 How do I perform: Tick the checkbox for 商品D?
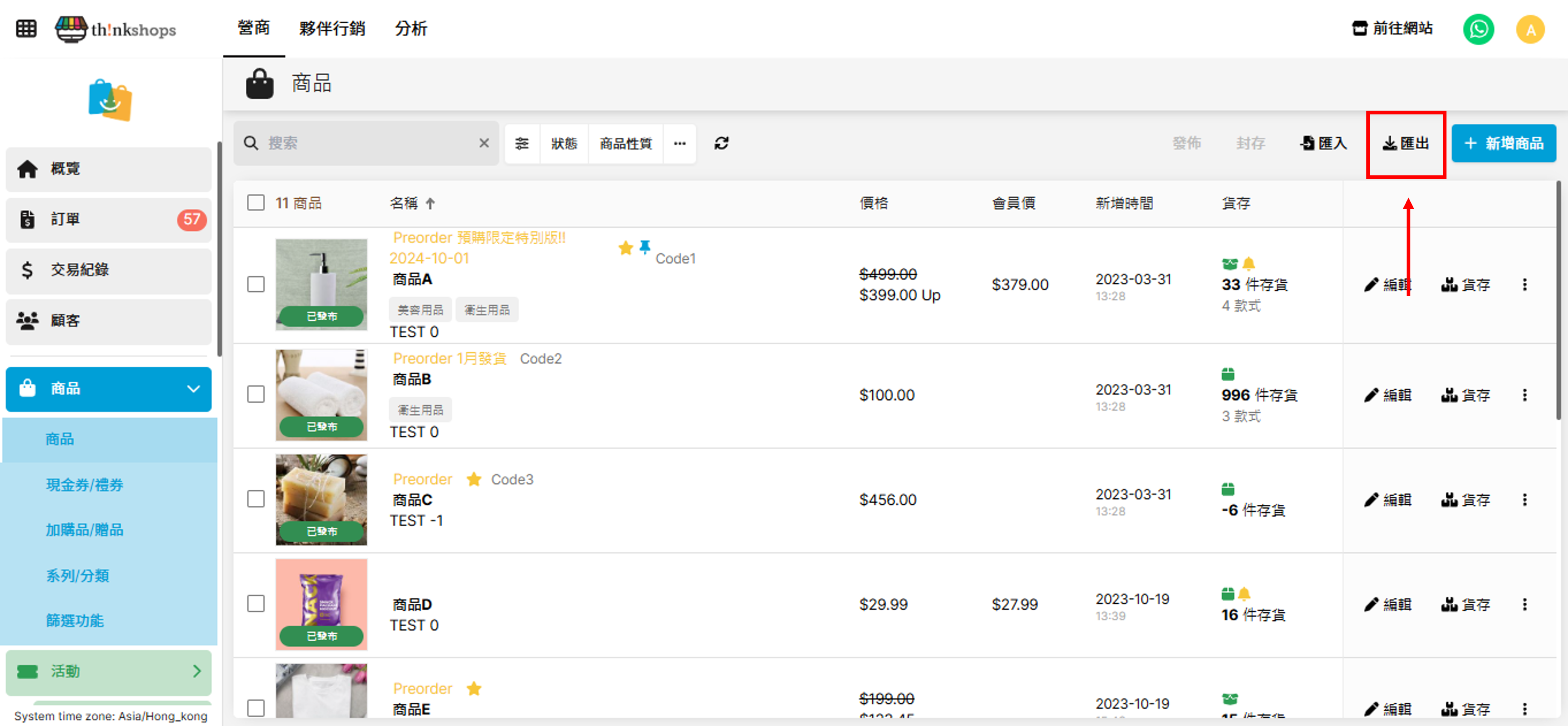[x=256, y=604]
